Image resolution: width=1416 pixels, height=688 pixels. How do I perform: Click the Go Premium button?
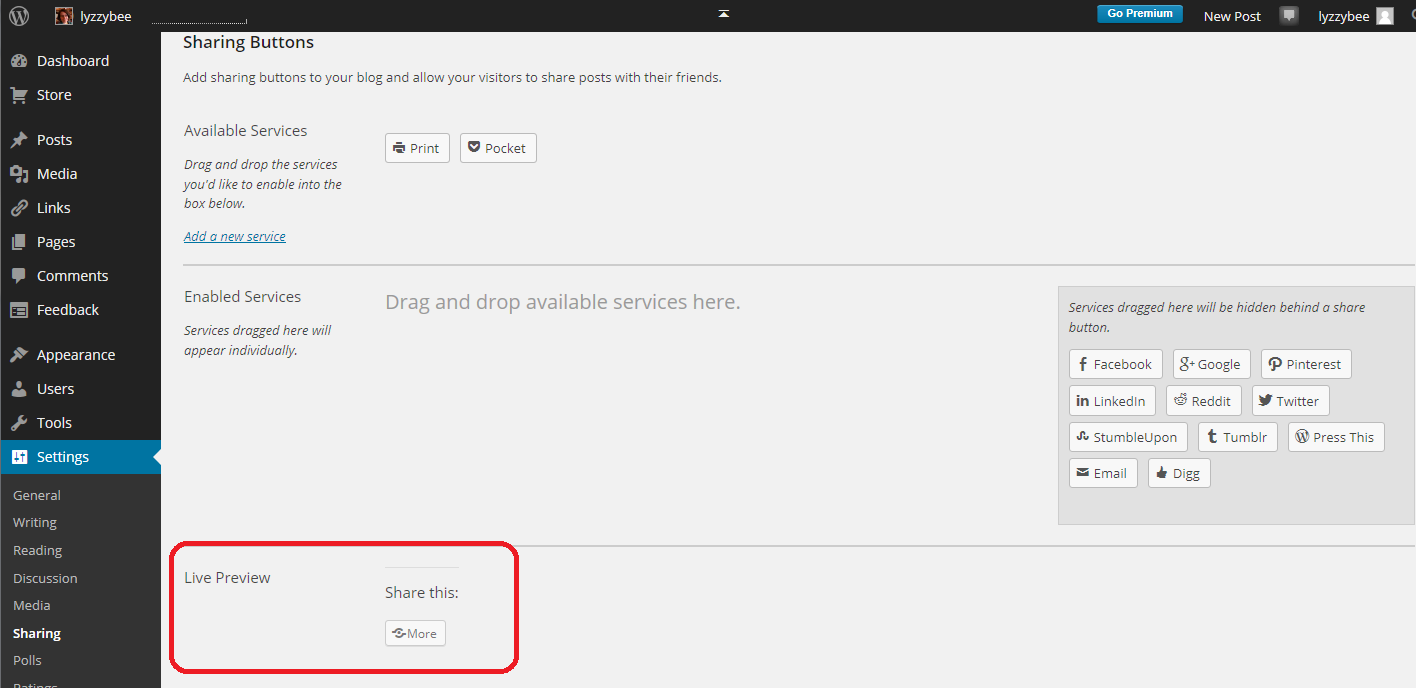coord(1139,14)
